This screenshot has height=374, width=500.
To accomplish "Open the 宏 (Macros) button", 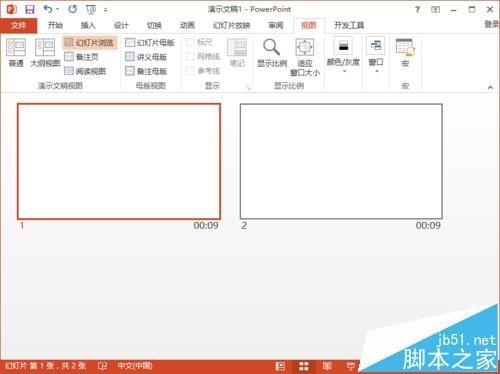I will (405, 53).
